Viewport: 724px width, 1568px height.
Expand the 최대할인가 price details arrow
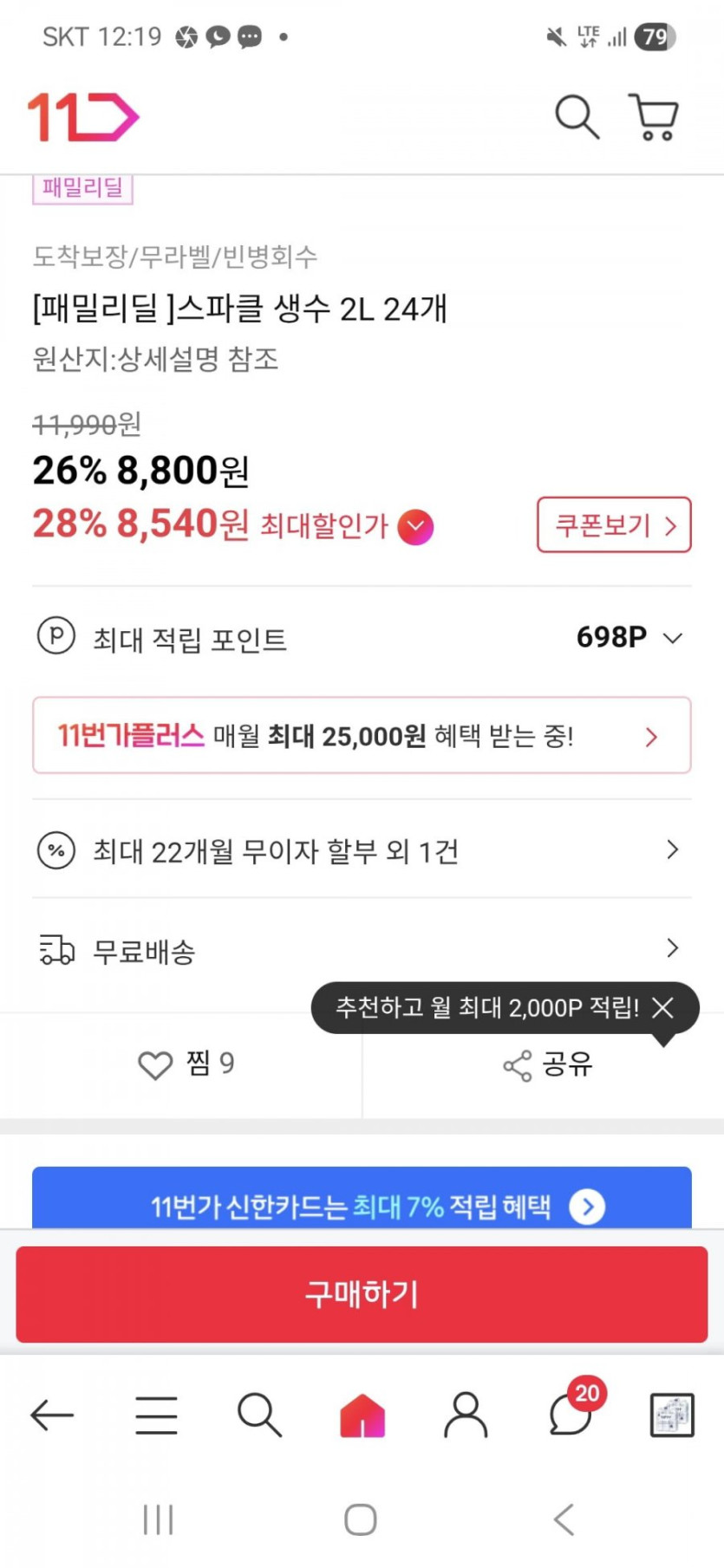415,527
